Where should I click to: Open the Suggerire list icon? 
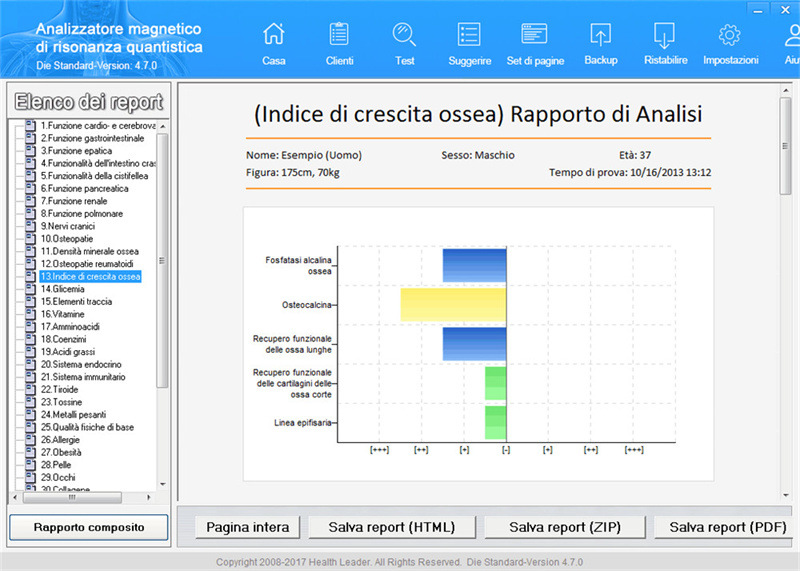[469, 42]
